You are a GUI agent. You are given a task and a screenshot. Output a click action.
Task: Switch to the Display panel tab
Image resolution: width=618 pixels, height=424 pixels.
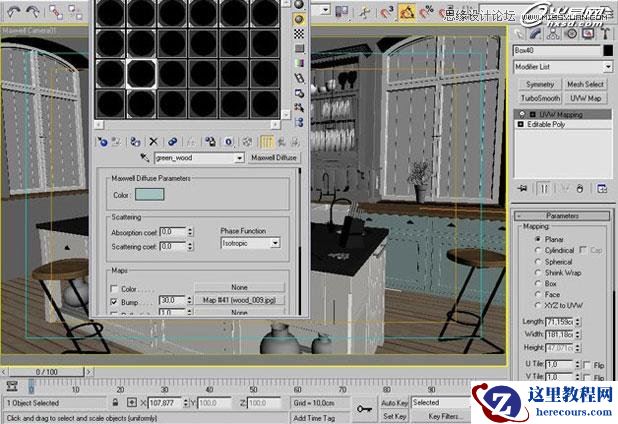click(x=588, y=34)
